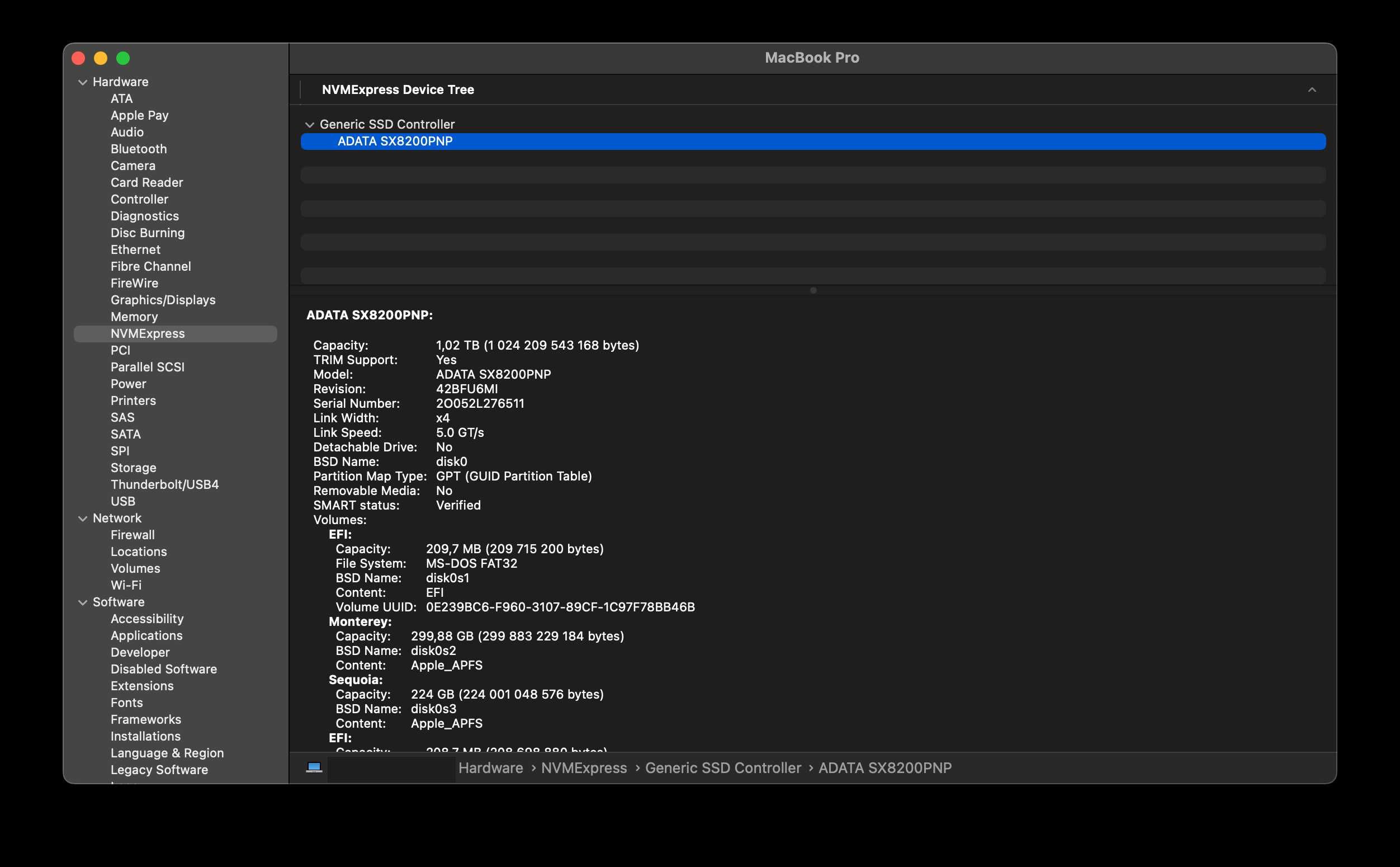The width and height of the screenshot is (1400, 867).
Task: Open SAS hardware entry
Action: [122, 417]
